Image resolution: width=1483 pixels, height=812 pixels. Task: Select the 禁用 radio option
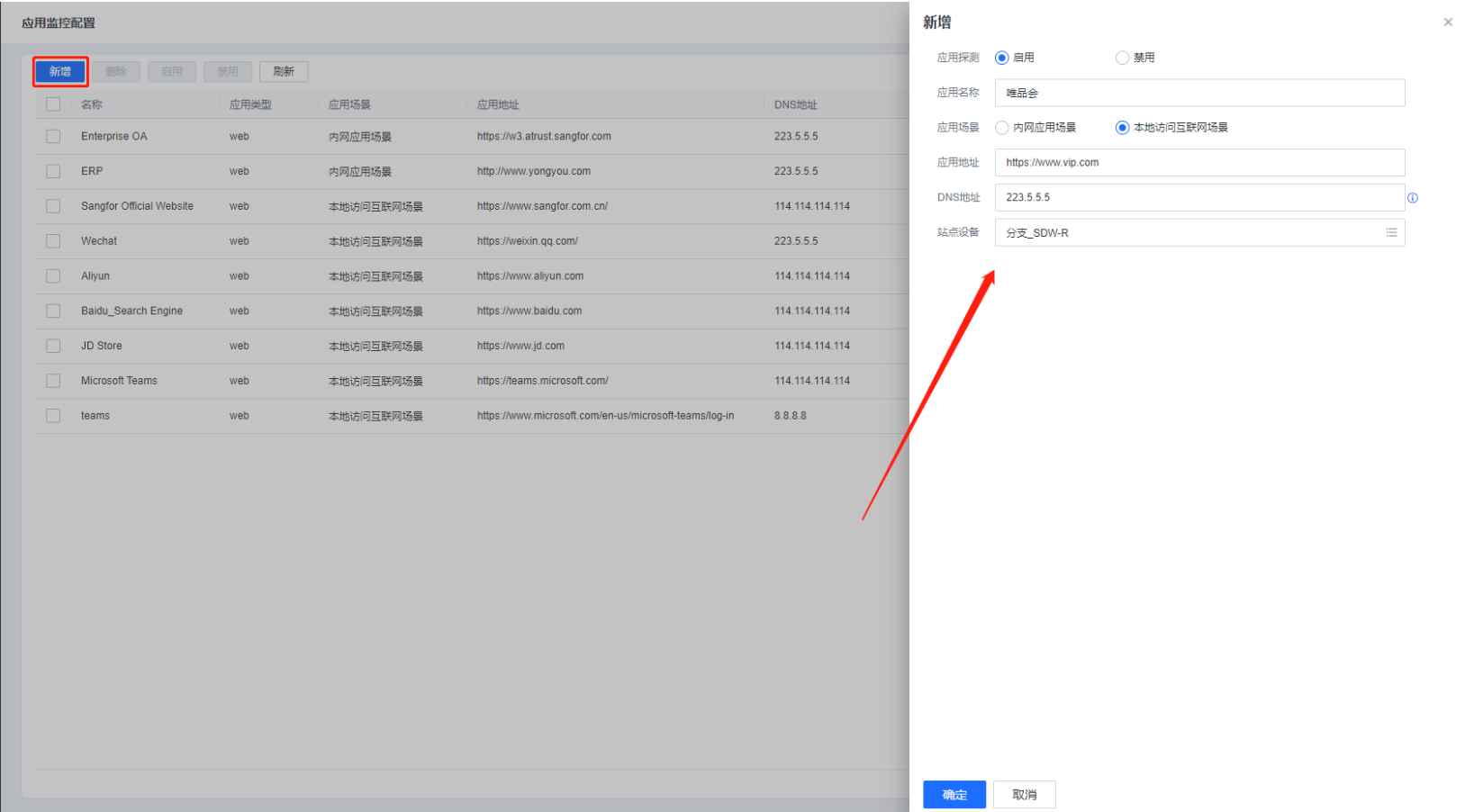click(x=1122, y=58)
